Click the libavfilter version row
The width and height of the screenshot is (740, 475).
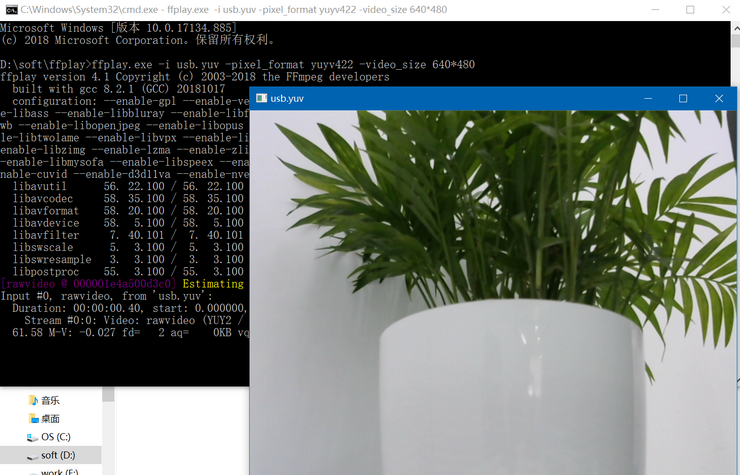128,236
